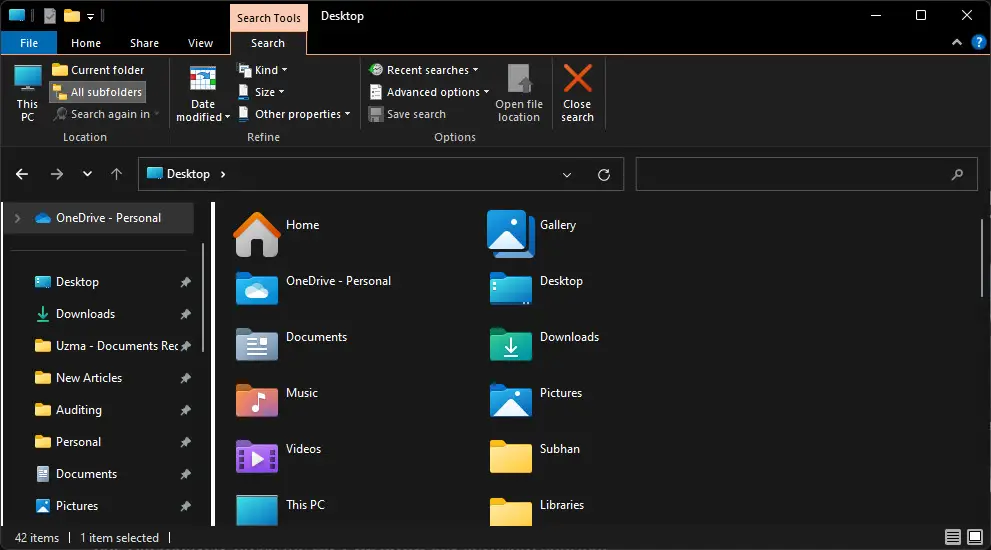
Task: Expand the Desktop breadcrumb chevron
Action: [223, 174]
